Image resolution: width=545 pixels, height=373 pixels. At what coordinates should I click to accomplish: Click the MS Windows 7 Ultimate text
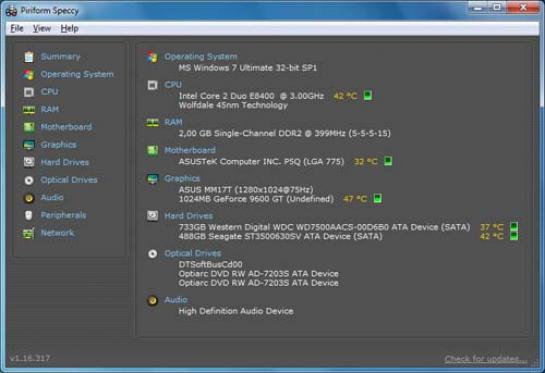click(248, 68)
